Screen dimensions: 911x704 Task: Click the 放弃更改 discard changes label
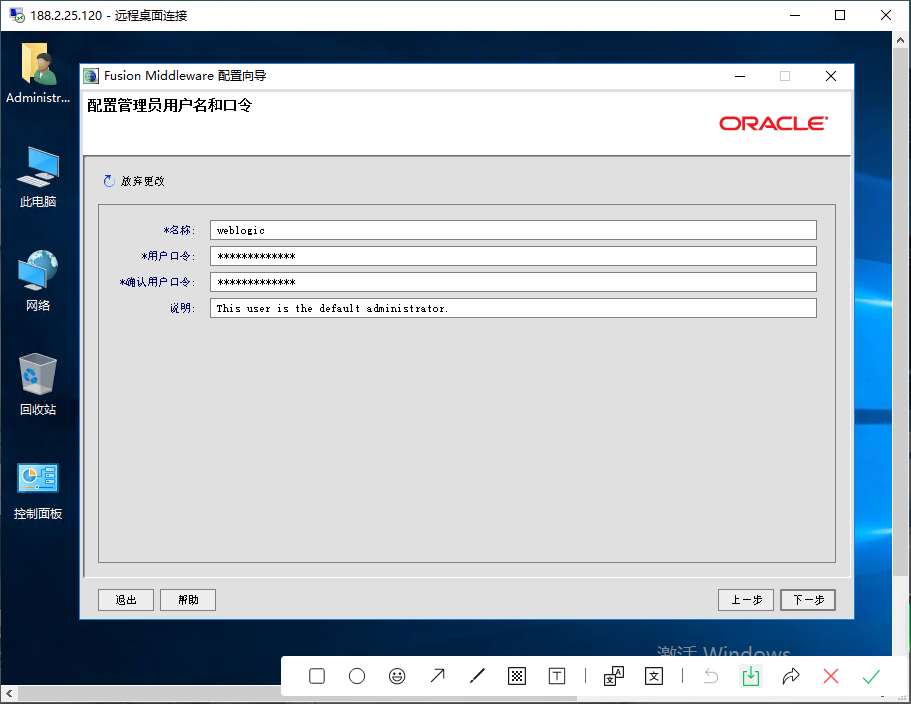[x=143, y=181]
